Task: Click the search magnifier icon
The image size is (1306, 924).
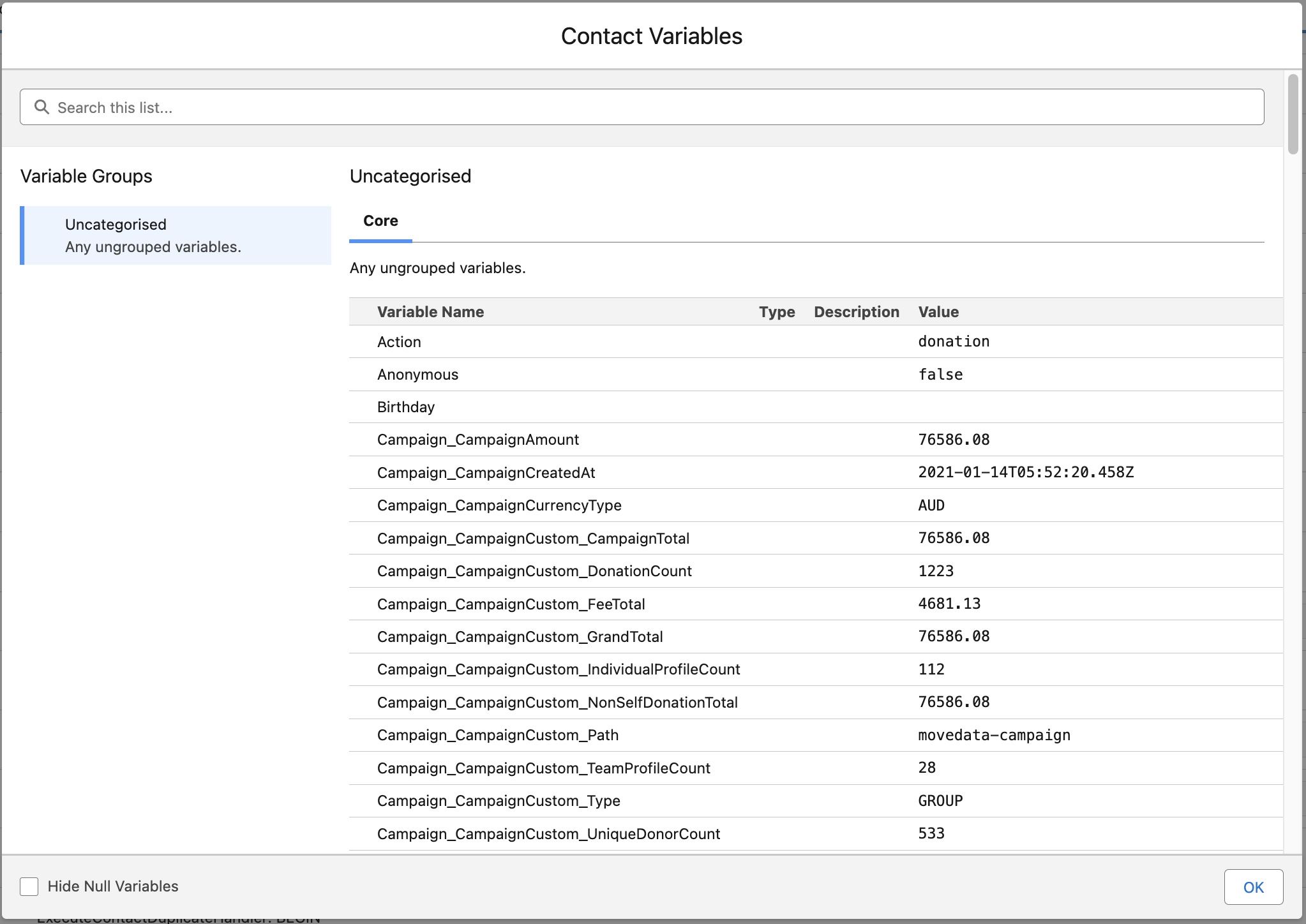Action: point(41,107)
